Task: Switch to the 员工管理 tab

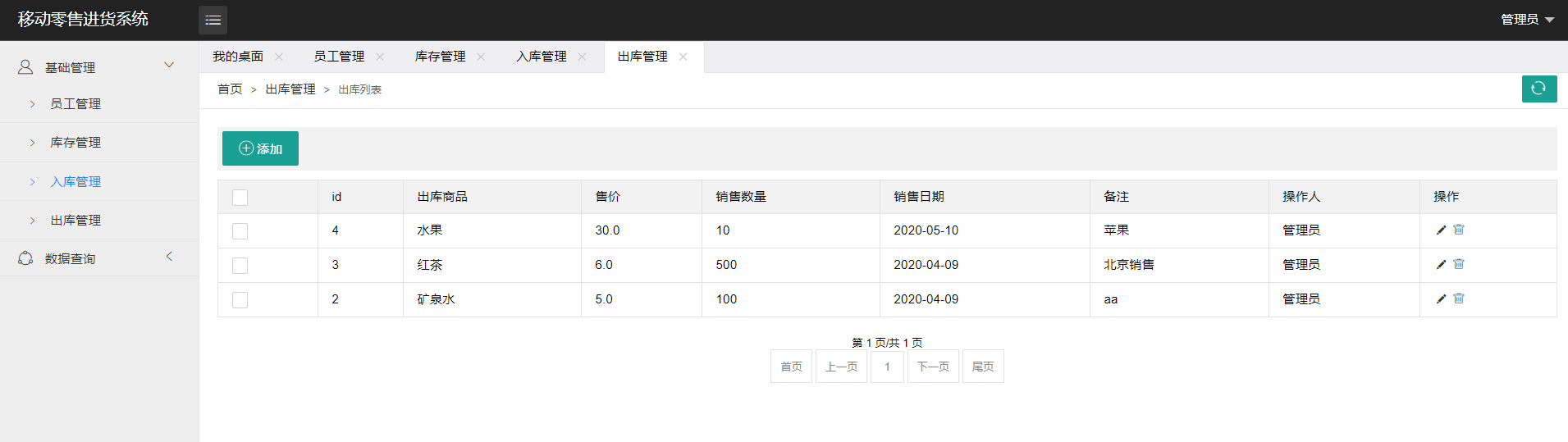Action: [x=339, y=57]
